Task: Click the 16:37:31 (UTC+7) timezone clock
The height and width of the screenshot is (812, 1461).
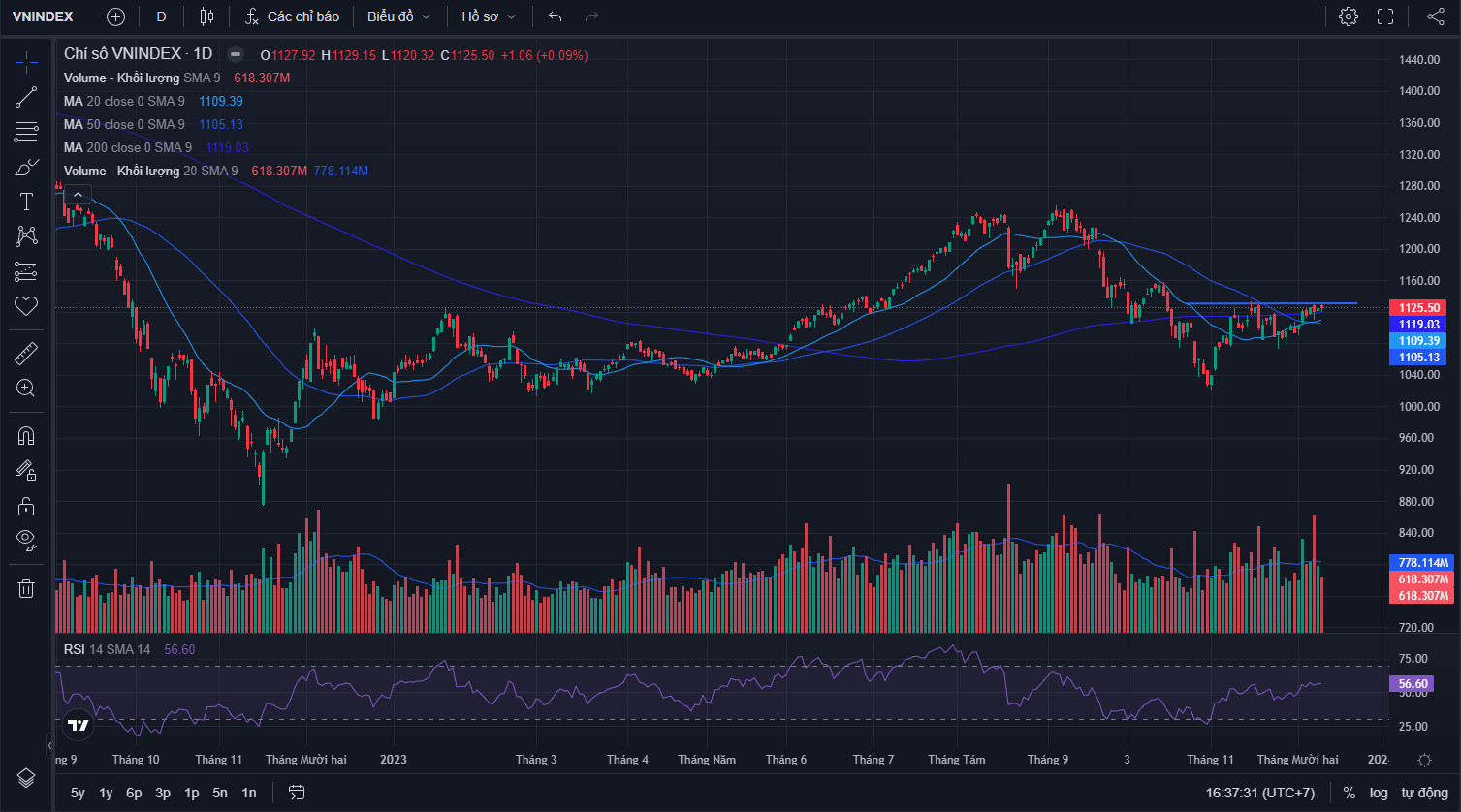Action: click(x=1260, y=793)
